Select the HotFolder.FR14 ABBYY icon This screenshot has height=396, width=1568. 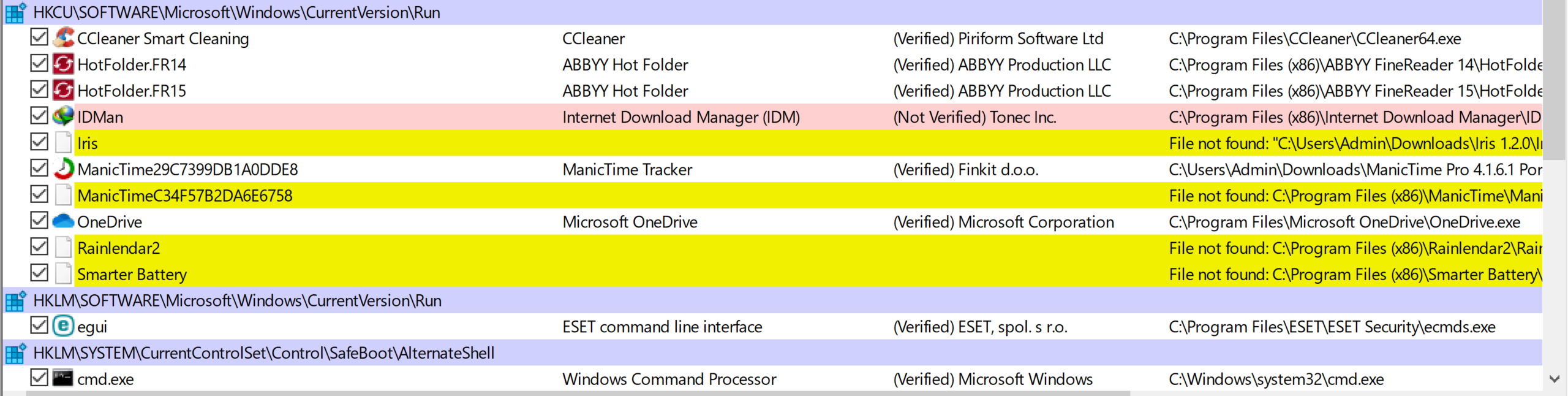63,64
